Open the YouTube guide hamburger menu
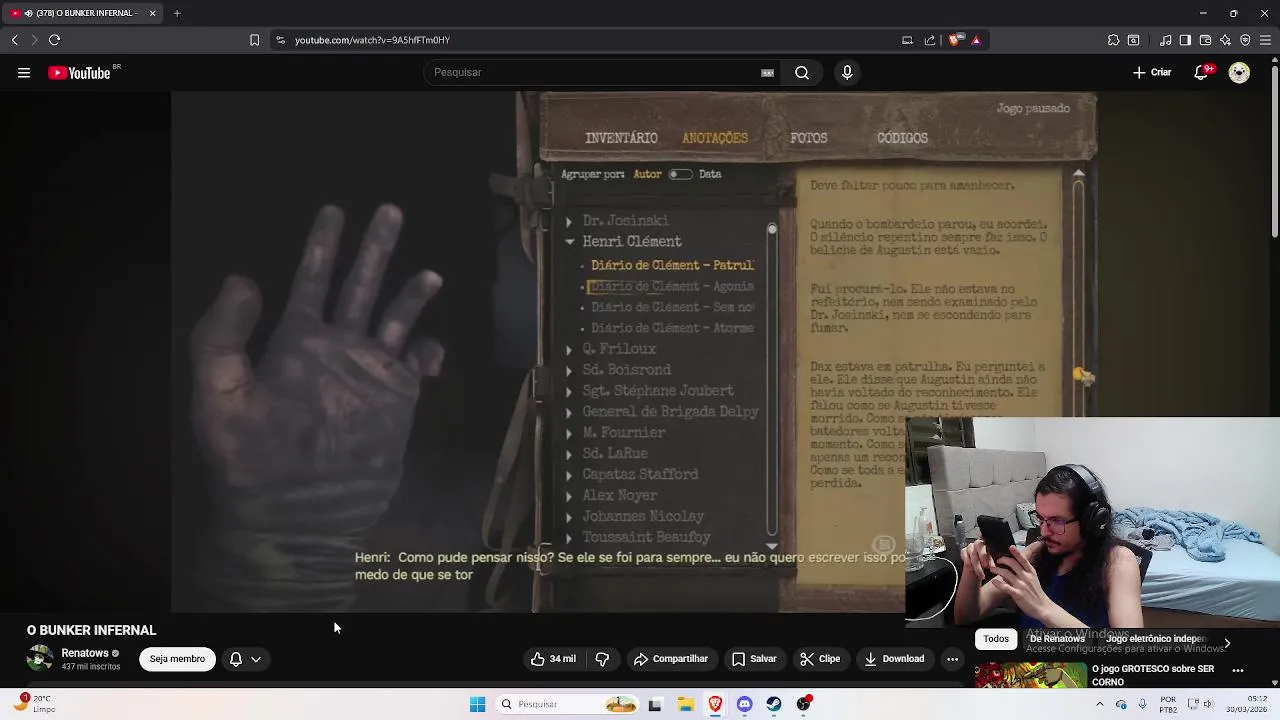Viewport: 1280px width, 720px height. click(24, 72)
